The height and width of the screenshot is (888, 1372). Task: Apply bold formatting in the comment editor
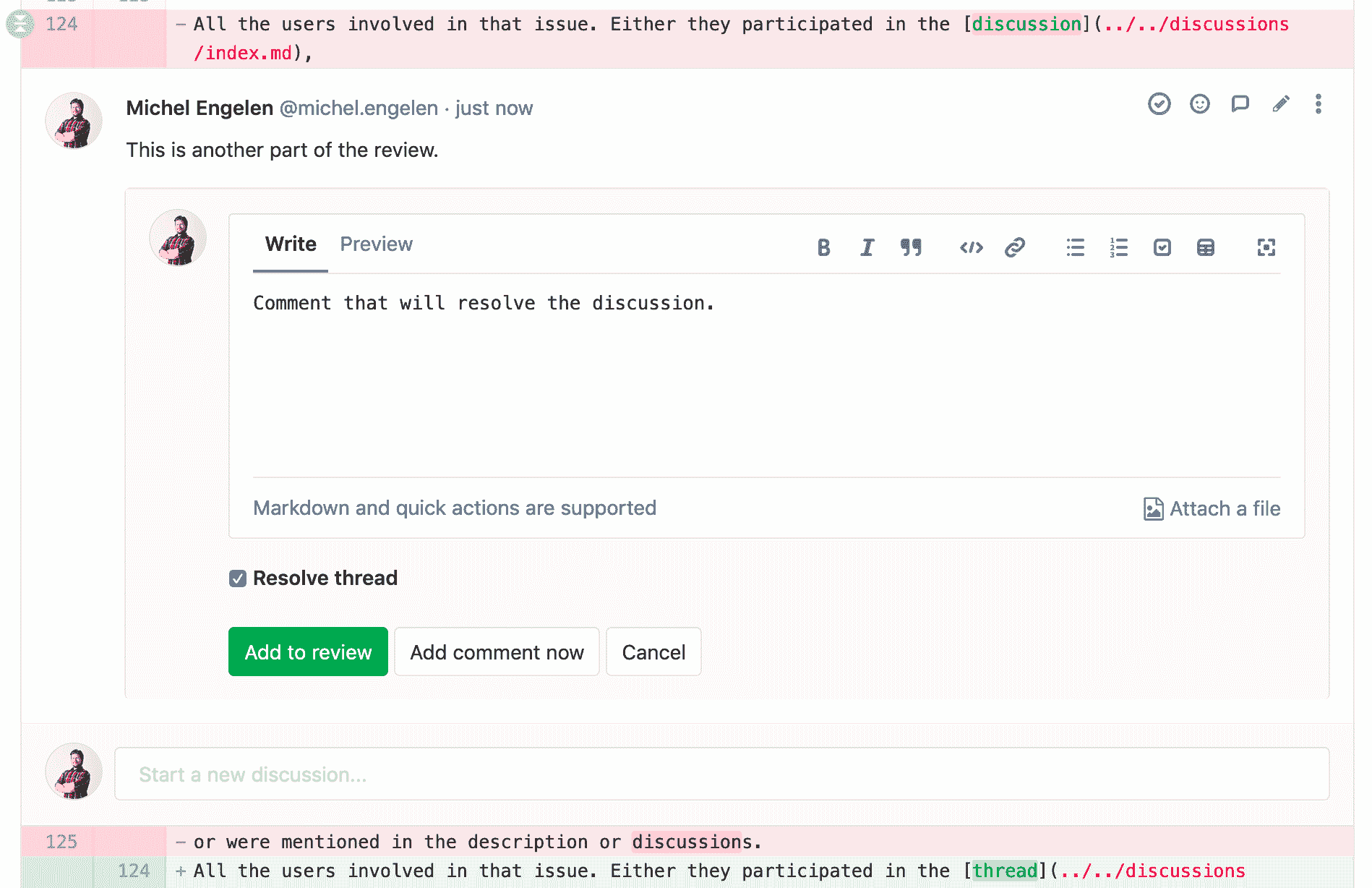[823, 247]
